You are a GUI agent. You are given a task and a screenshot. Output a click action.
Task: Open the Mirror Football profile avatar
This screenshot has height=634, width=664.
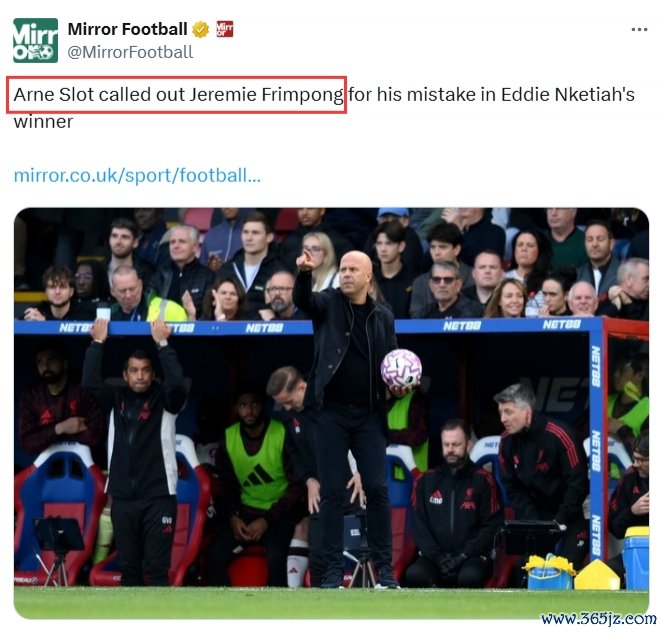pyautogui.click(x=35, y=40)
